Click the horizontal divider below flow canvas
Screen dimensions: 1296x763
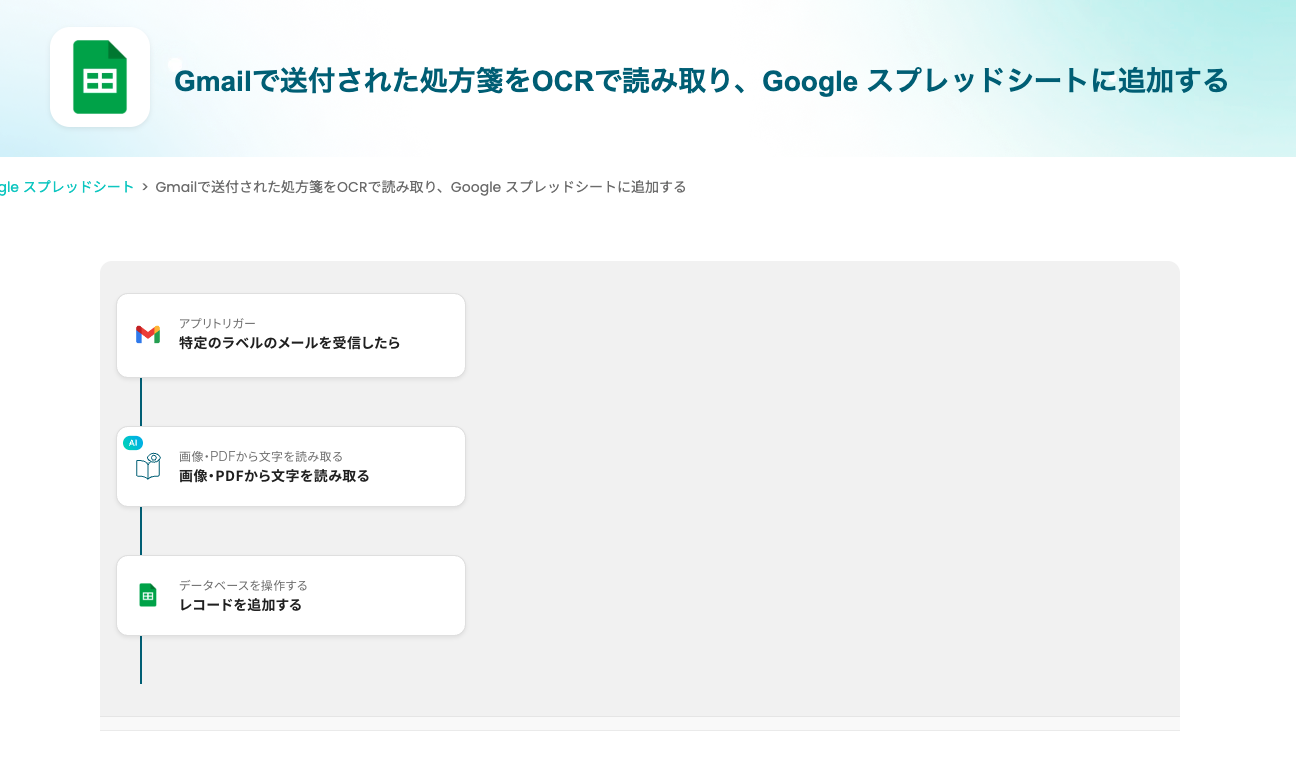[640, 723]
